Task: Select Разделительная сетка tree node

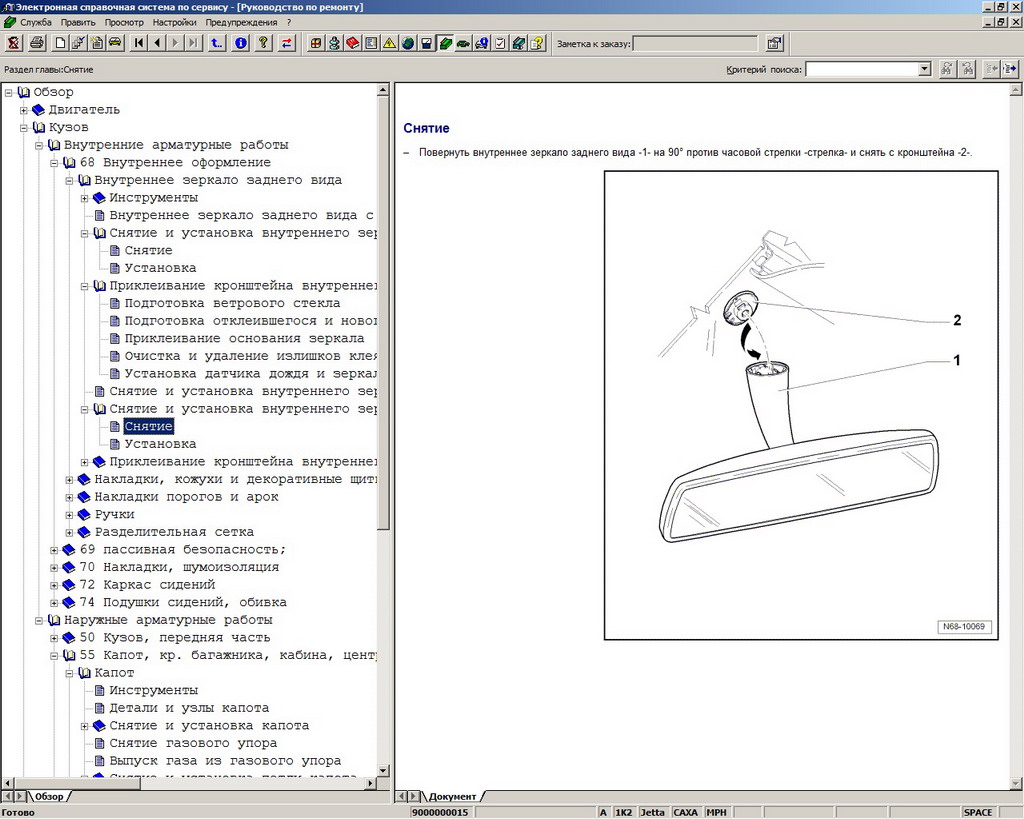Action: click(x=174, y=532)
